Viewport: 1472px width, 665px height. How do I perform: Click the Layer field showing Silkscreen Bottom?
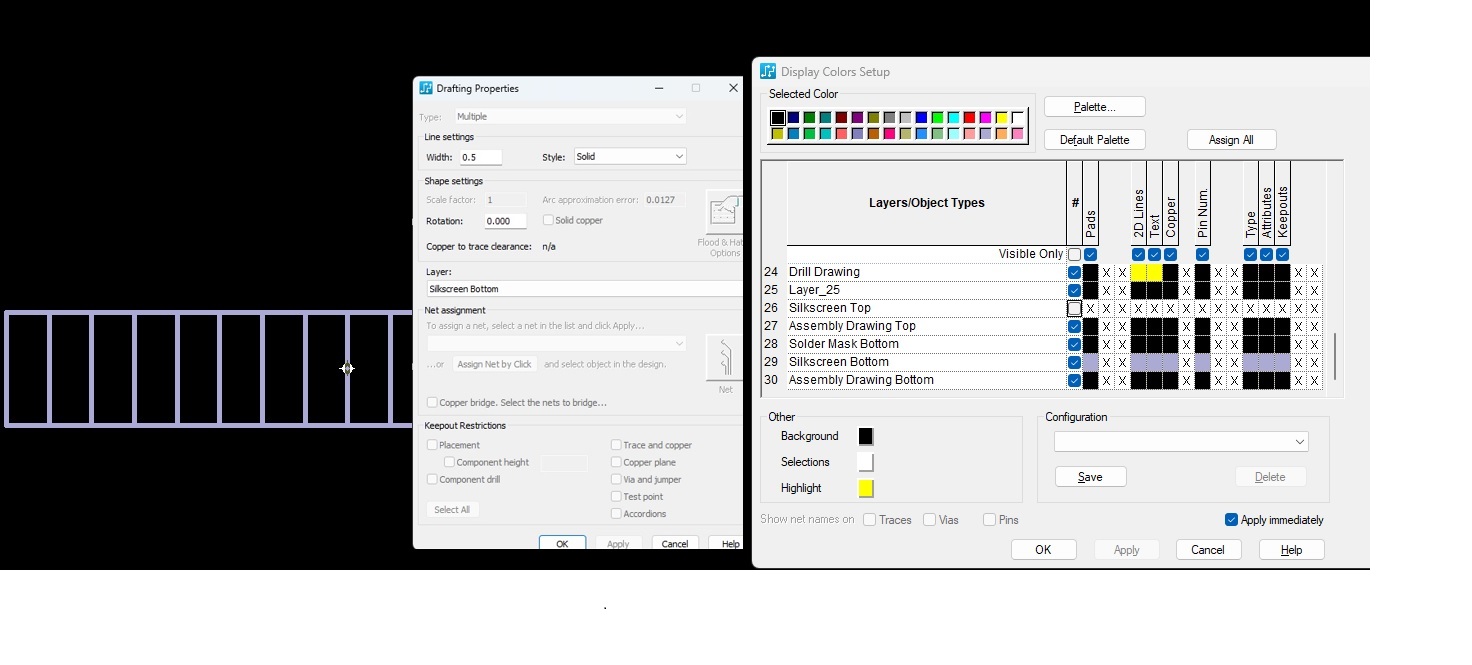[x=584, y=289]
